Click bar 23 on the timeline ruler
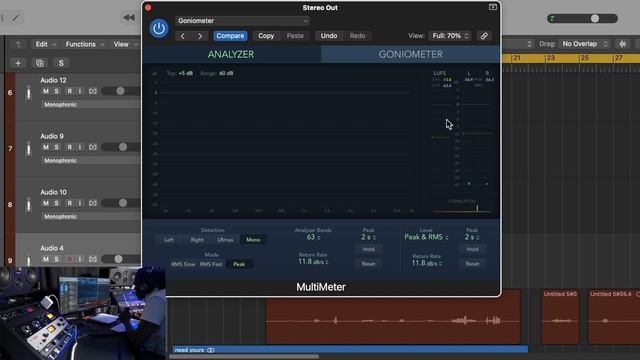Screen dimensions: 640x360 pyautogui.click(x=550, y=58)
